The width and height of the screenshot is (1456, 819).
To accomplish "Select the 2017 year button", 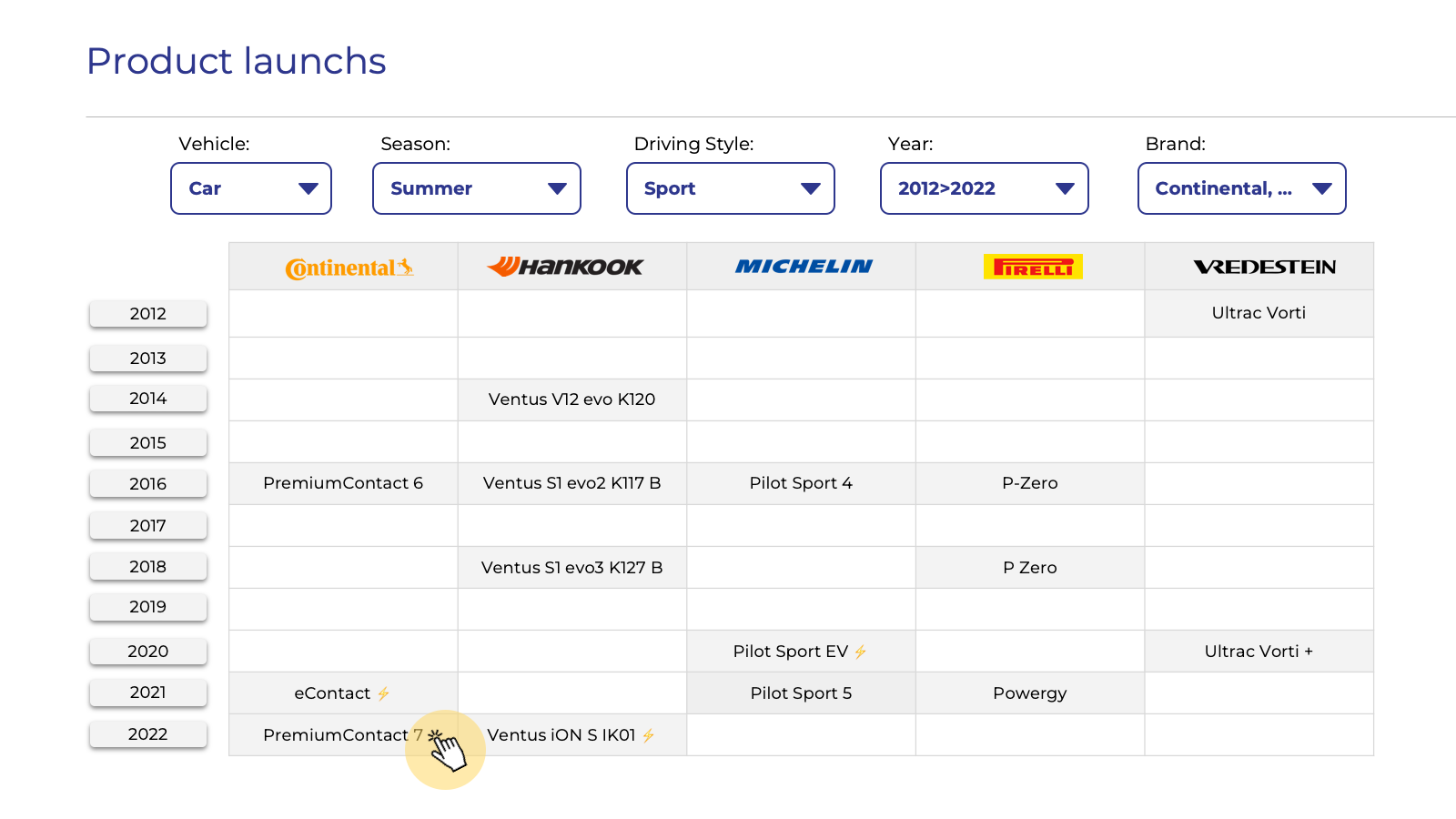I will pyautogui.click(x=148, y=526).
